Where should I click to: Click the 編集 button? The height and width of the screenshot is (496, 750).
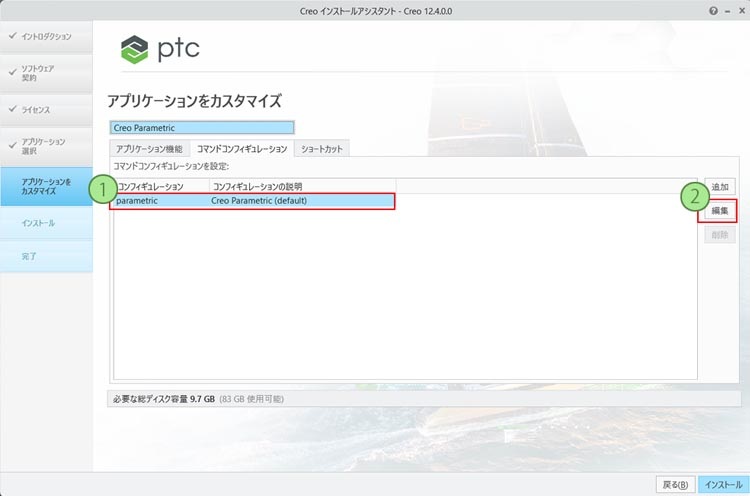point(720,211)
